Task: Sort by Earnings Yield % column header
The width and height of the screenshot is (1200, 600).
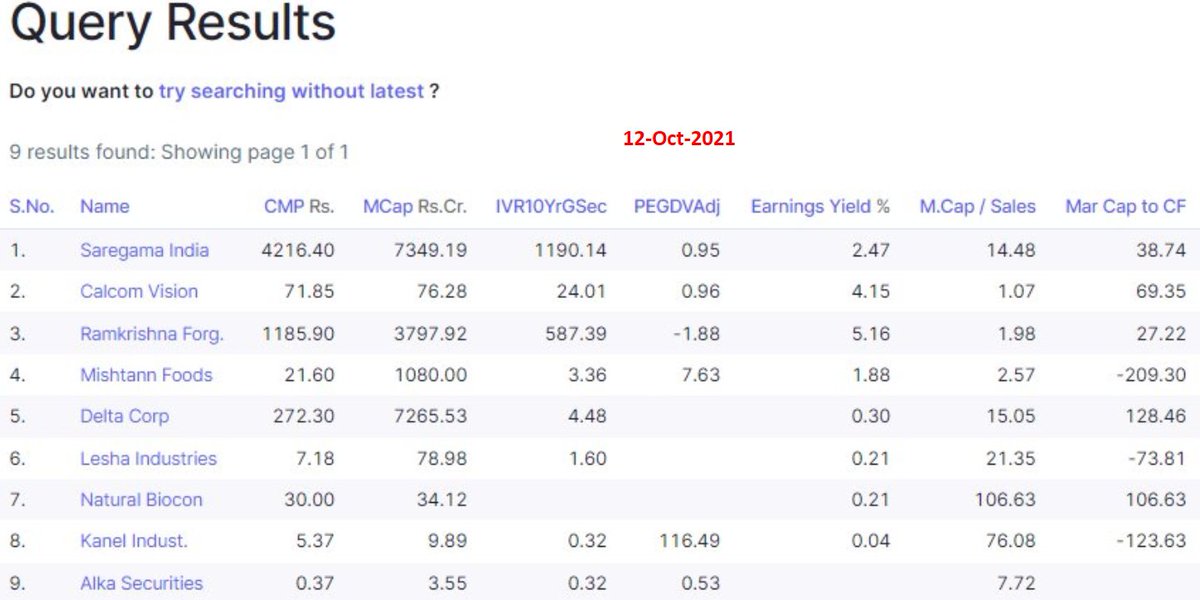Action: (x=820, y=207)
